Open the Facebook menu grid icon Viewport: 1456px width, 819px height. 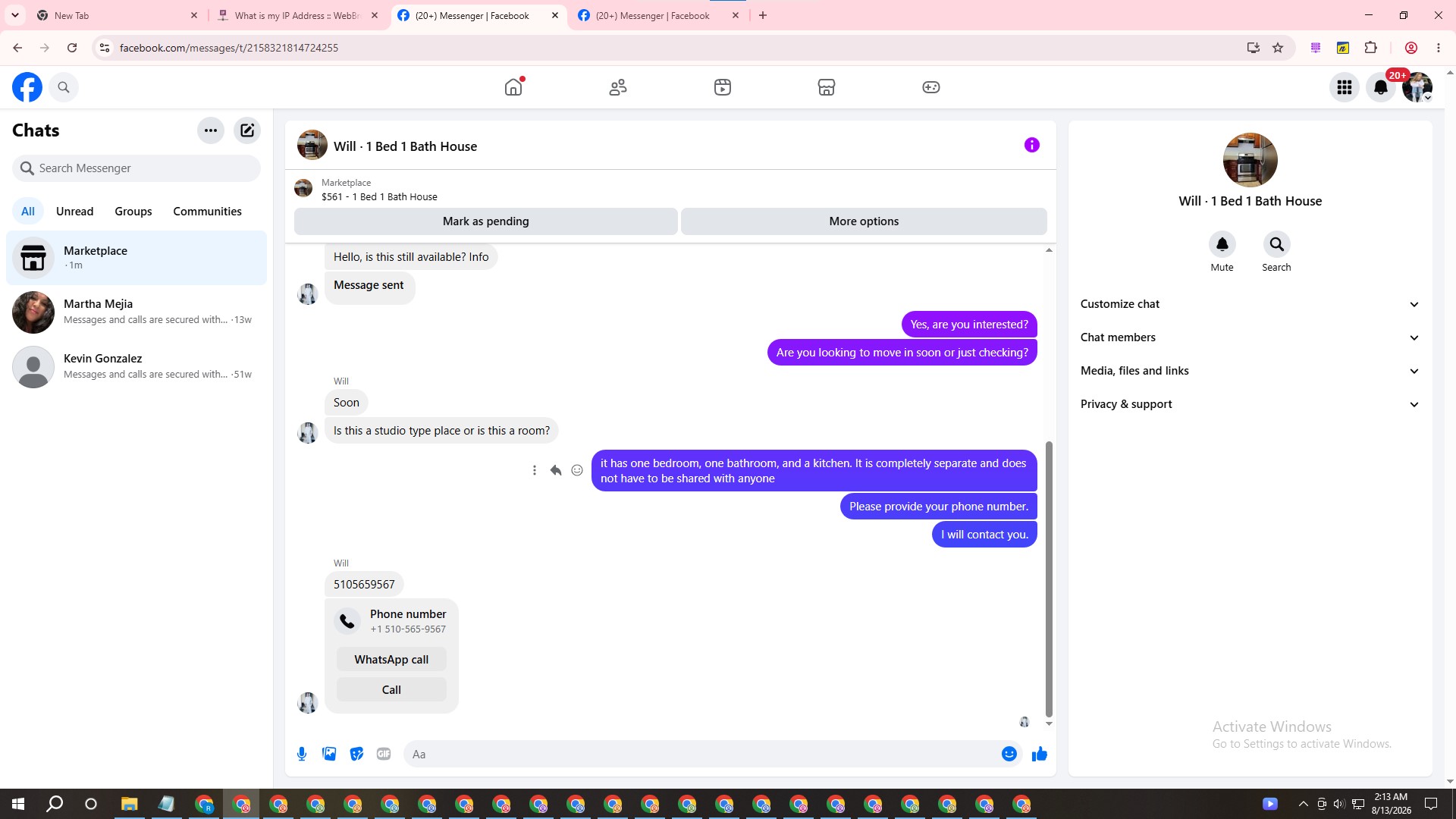coord(1345,87)
